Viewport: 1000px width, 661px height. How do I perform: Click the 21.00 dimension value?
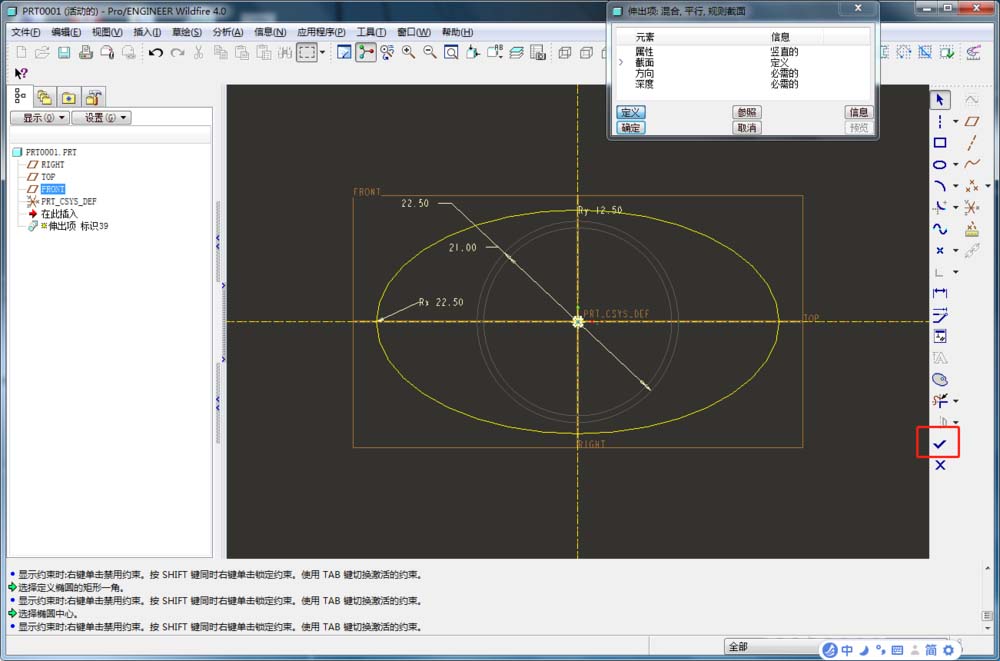pos(462,248)
